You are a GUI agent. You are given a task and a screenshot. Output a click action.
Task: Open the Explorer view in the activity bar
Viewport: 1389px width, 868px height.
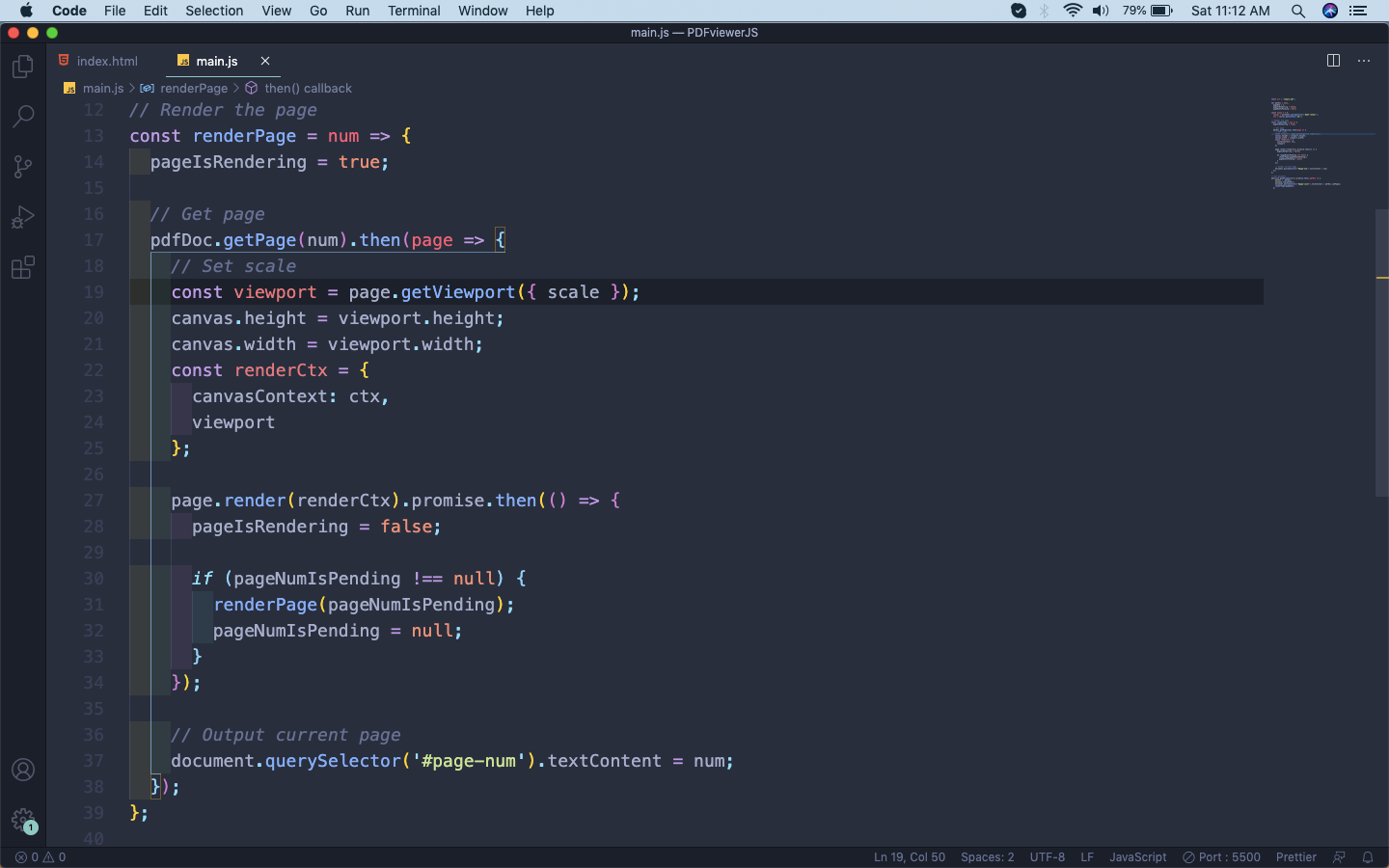[x=23, y=66]
